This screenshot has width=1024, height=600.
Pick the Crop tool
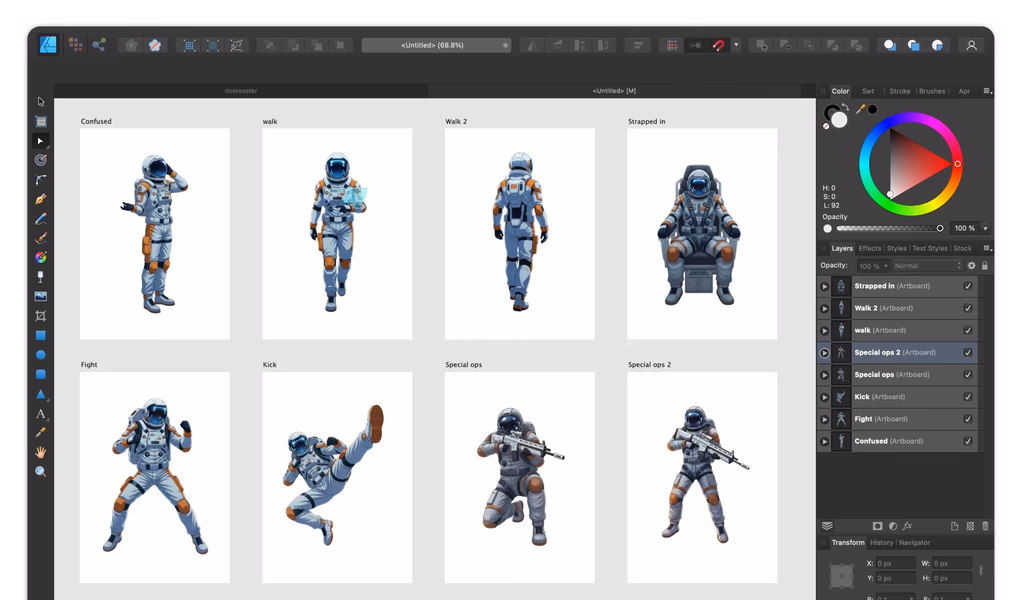coord(40,316)
